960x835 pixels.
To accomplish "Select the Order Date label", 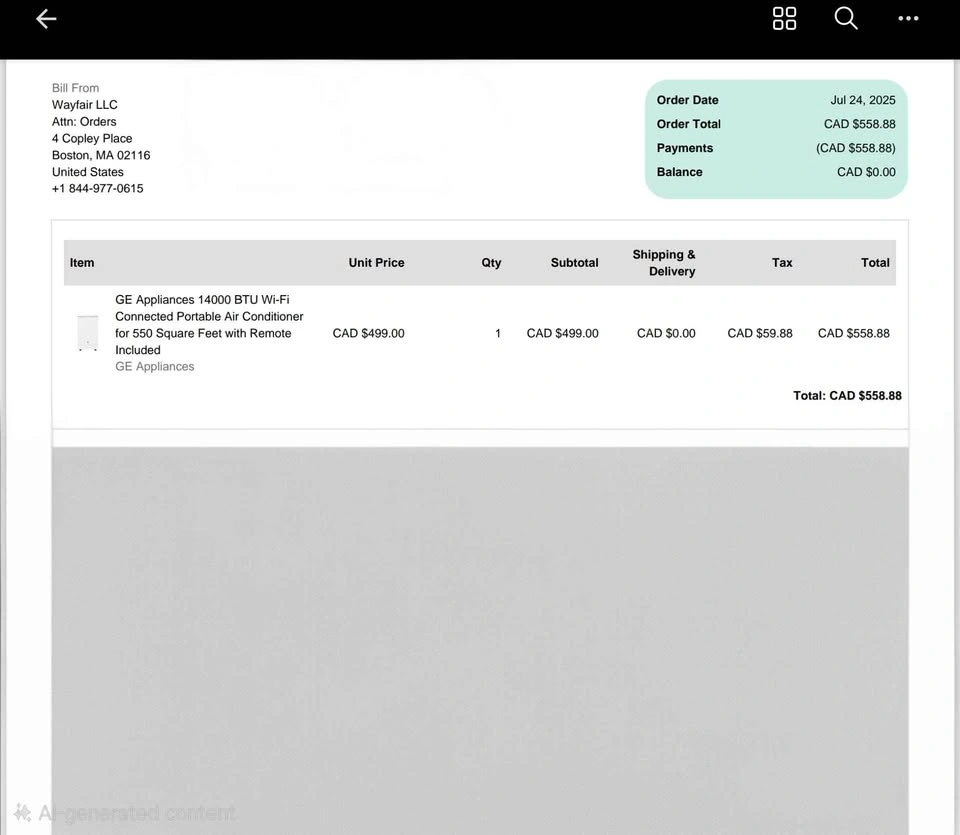I will 687,100.
